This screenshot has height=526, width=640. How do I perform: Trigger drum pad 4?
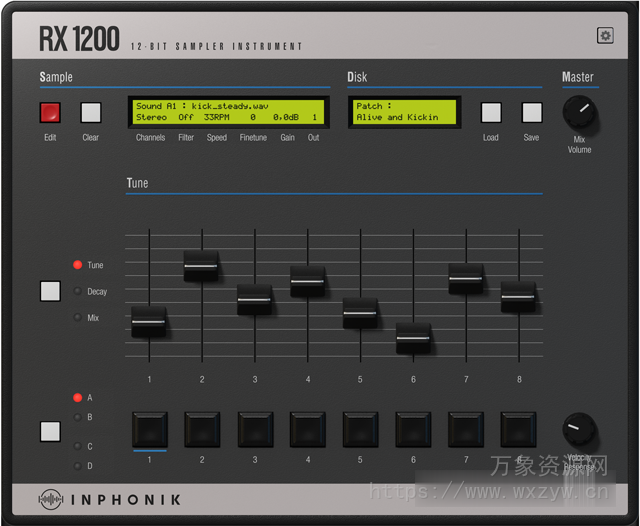click(x=308, y=430)
